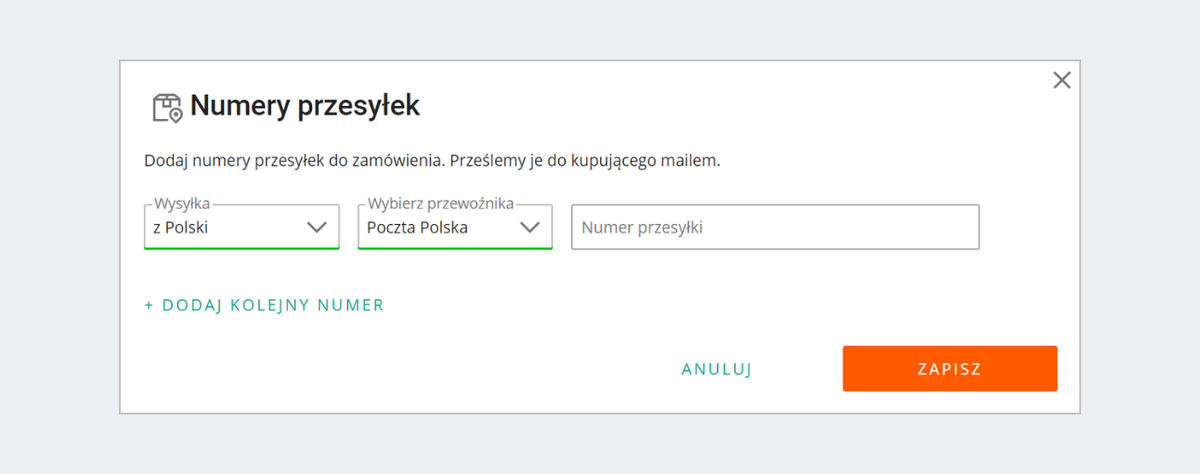Click the sentence 'Prześlemy je do kupującego mailem'
Image resolution: width=1200 pixels, height=474 pixels.
click(584, 160)
